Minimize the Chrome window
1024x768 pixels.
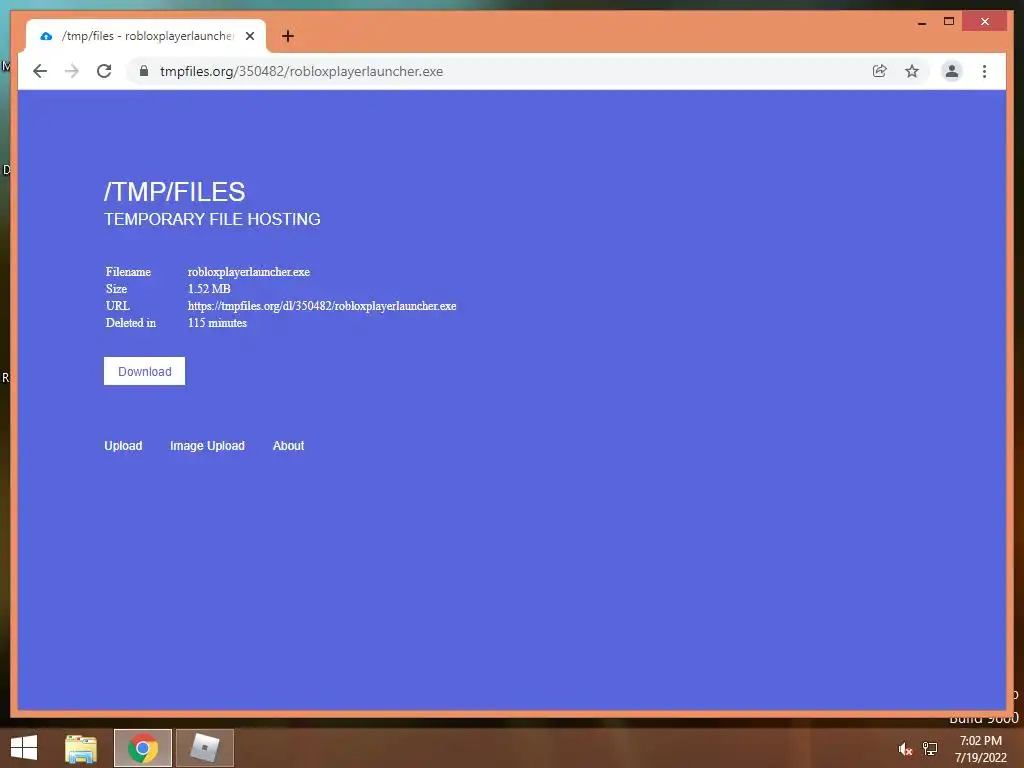[921, 22]
